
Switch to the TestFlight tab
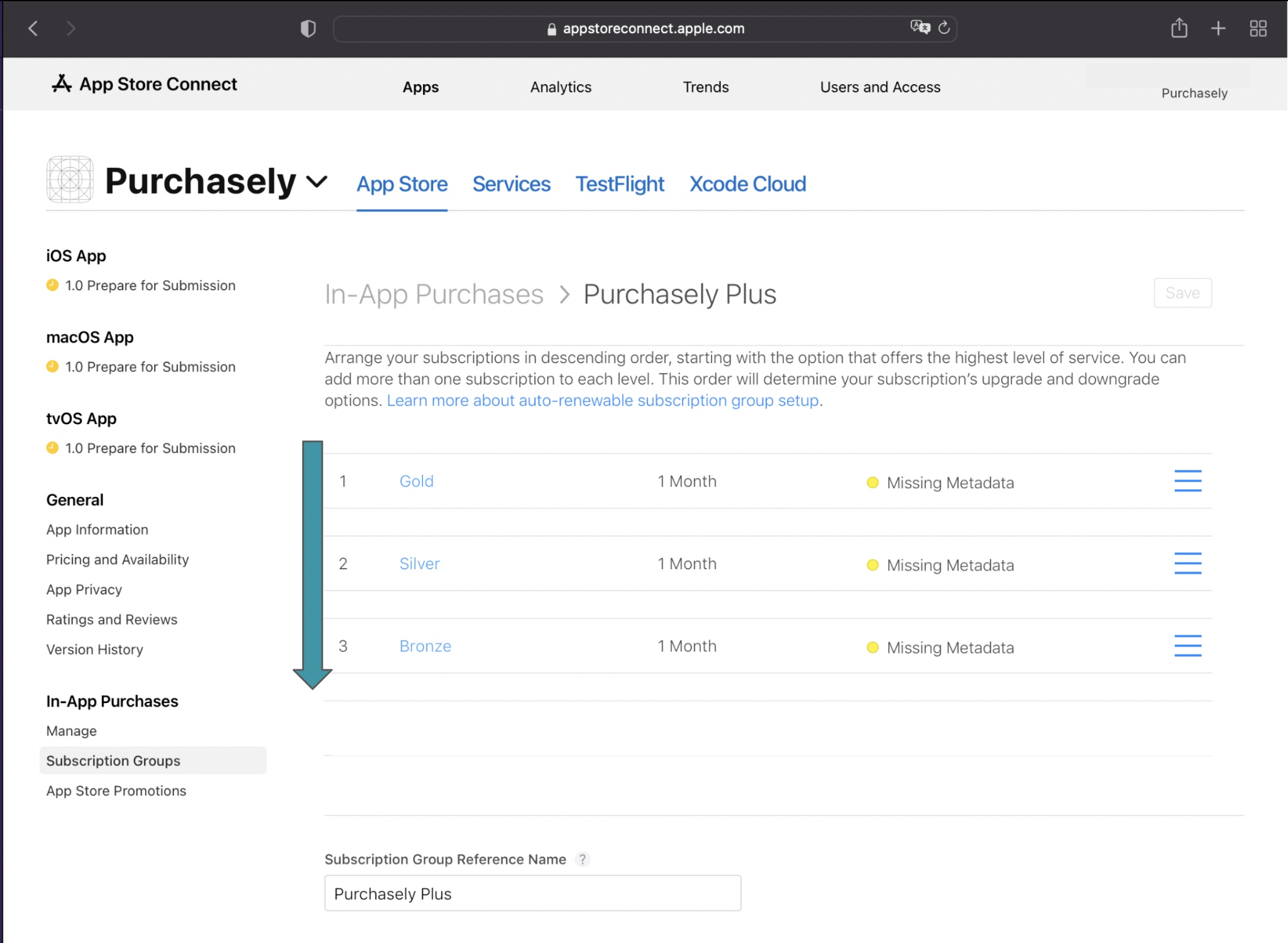pyautogui.click(x=620, y=184)
